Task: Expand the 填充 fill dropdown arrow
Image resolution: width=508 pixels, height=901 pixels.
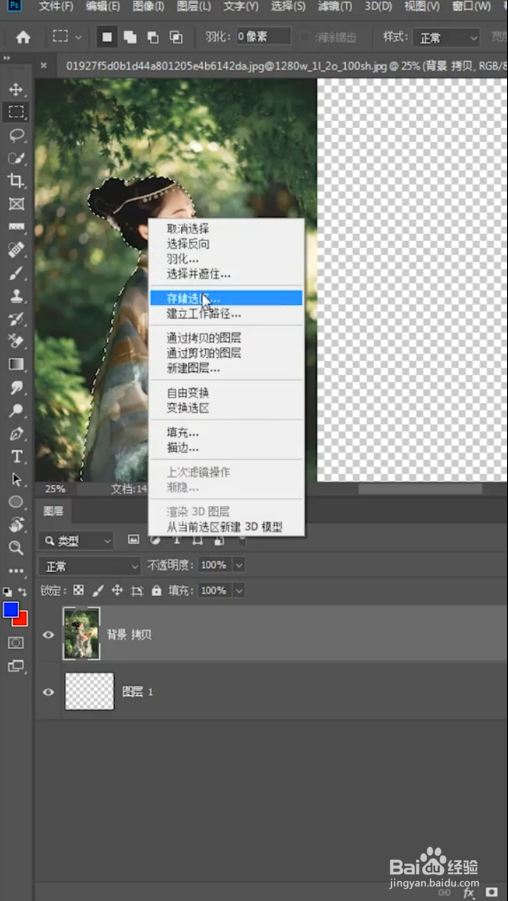Action: click(239, 590)
